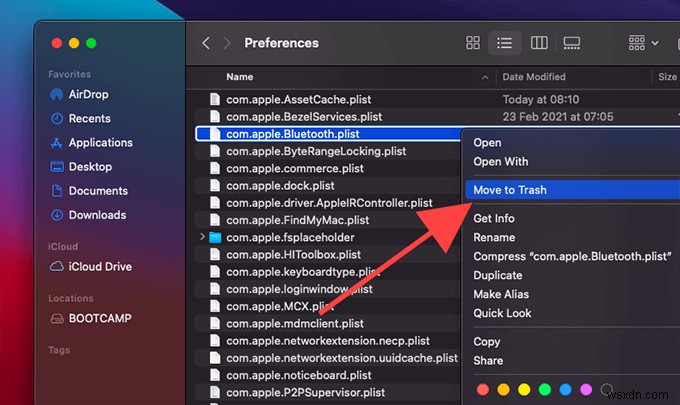The height and width of the screenshot is (405, 680).
Task: Choose Rename in context menu
Action: 494,238
